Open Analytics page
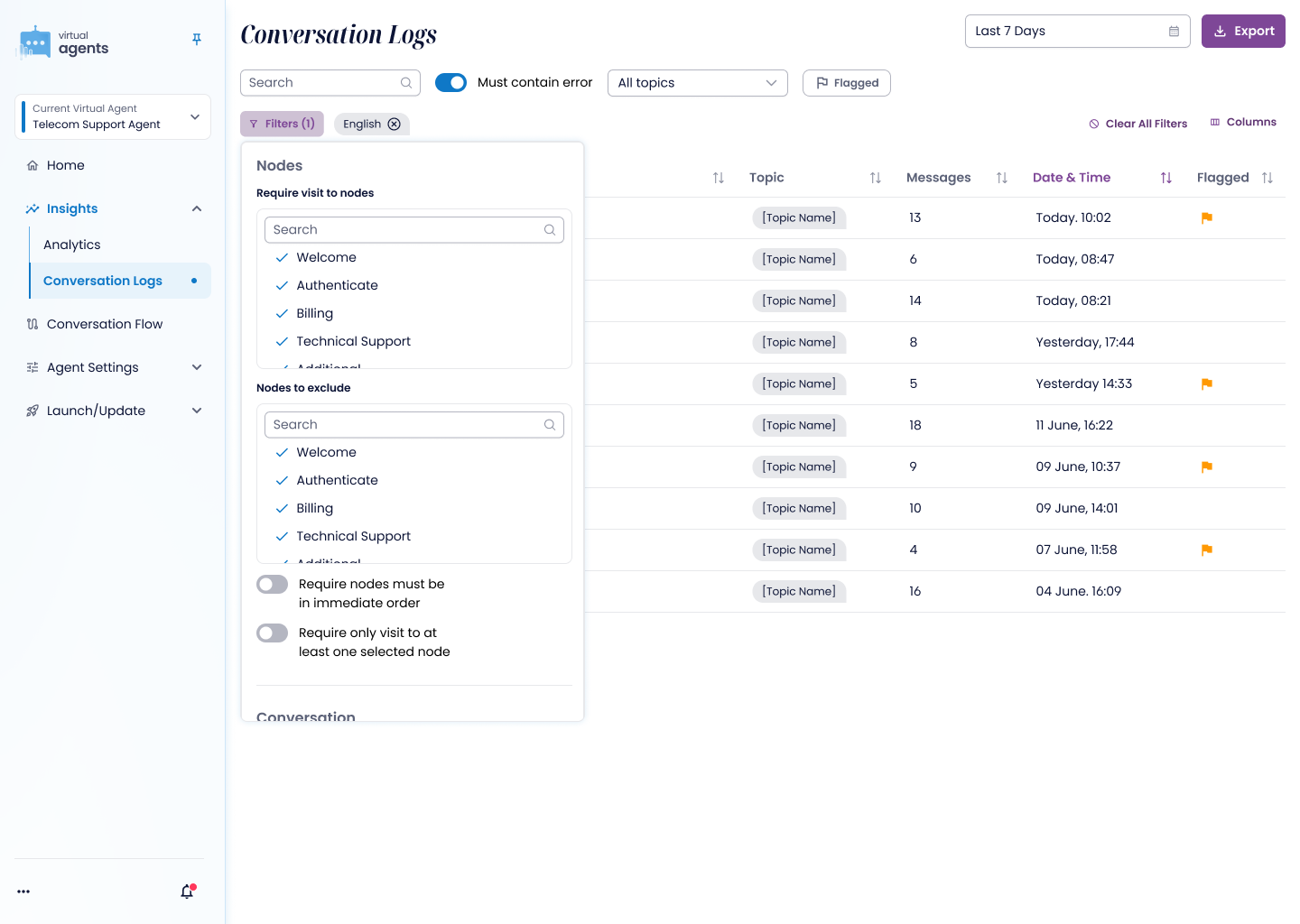The image size is (1300, 924). [72, 245]
